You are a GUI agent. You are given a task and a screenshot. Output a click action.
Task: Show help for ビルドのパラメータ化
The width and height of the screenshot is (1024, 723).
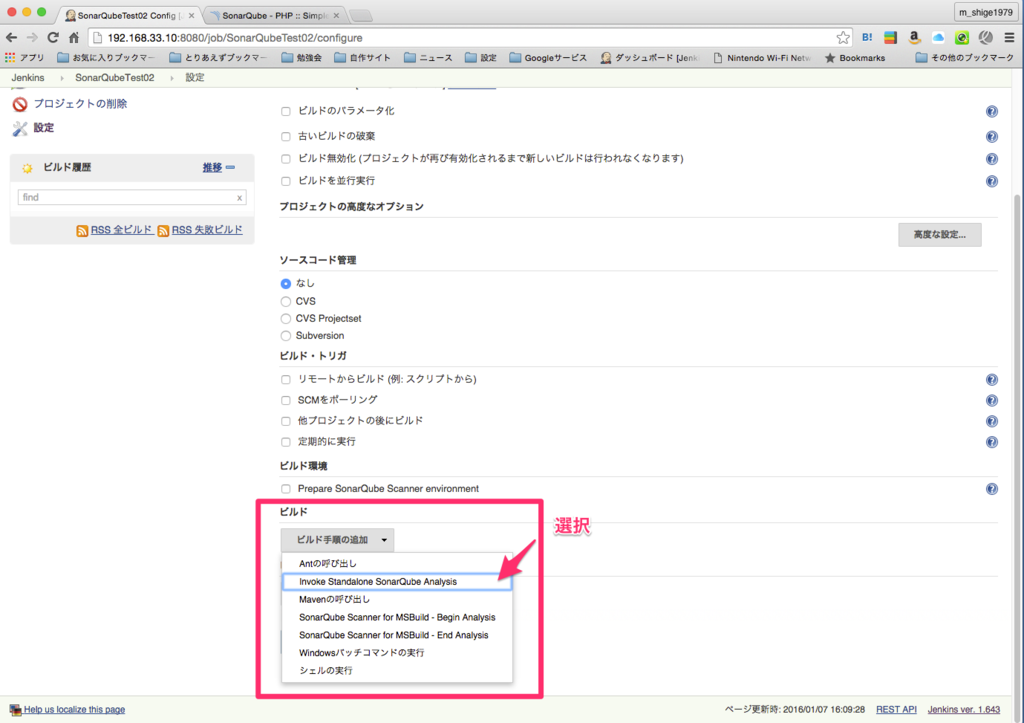point(991,112)
